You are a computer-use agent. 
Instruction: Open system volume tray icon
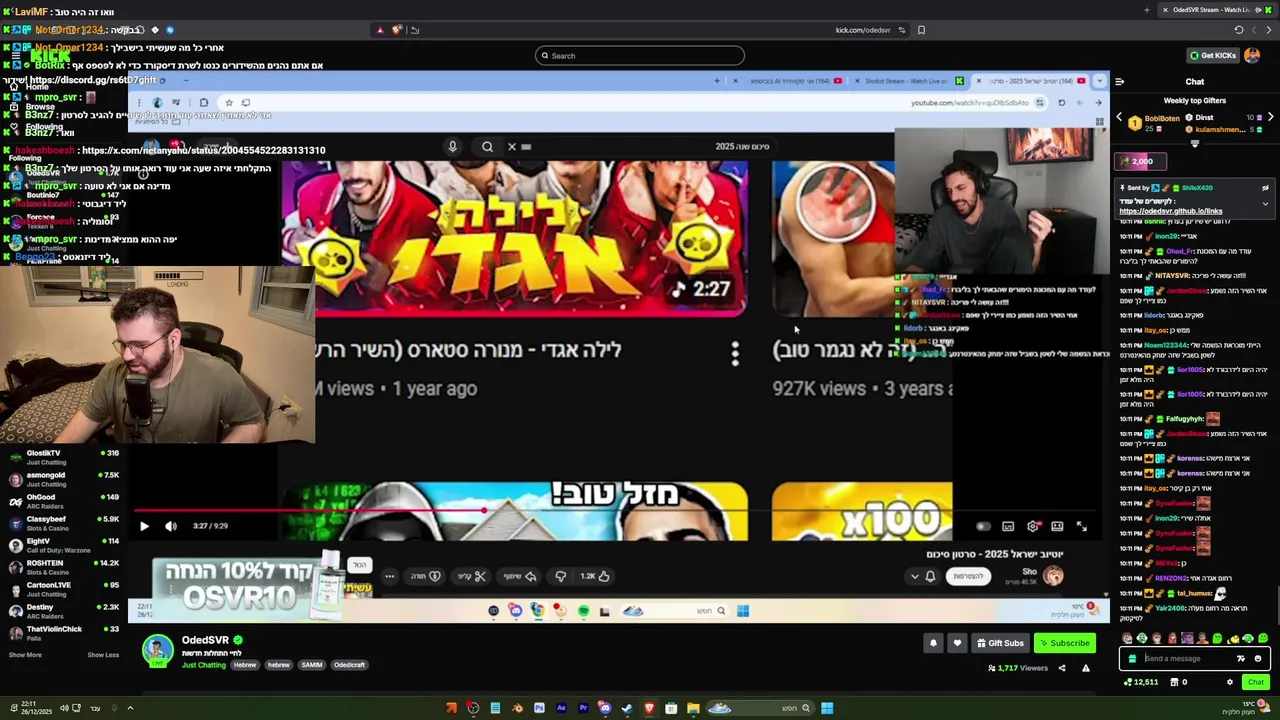tap(64, 709)
